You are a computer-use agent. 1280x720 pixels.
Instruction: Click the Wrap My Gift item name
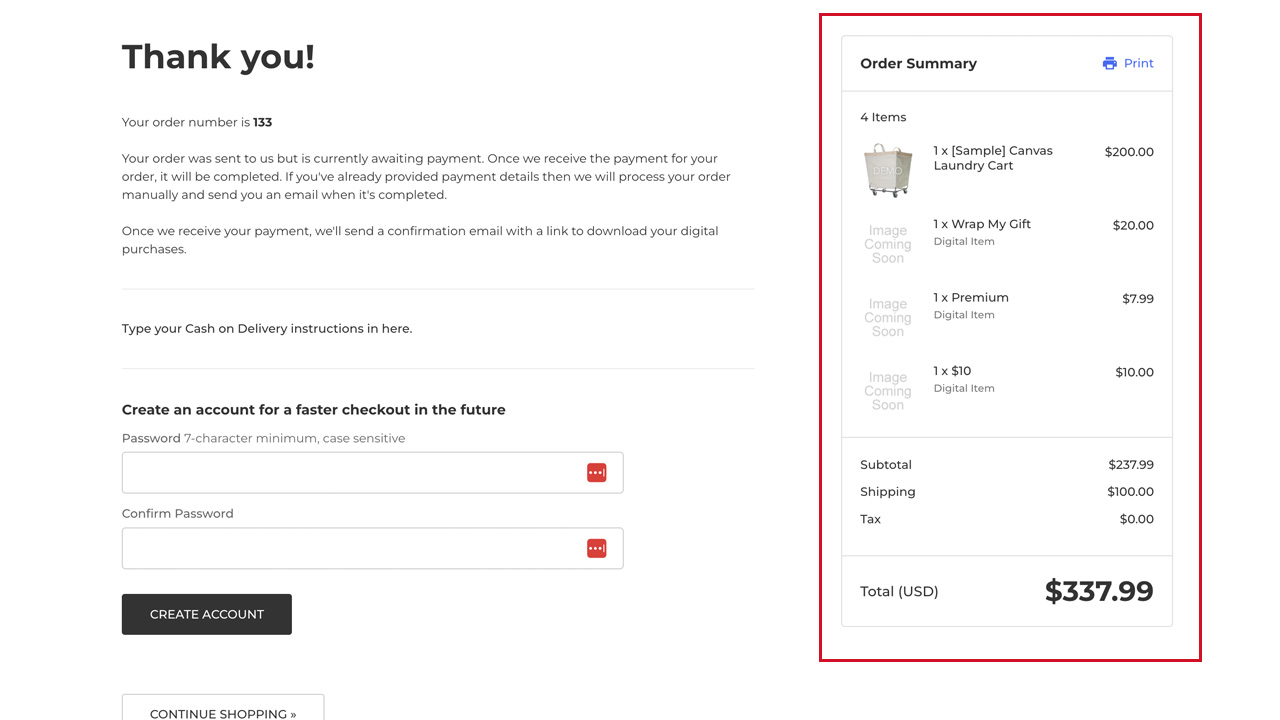(x=981, y=224)
